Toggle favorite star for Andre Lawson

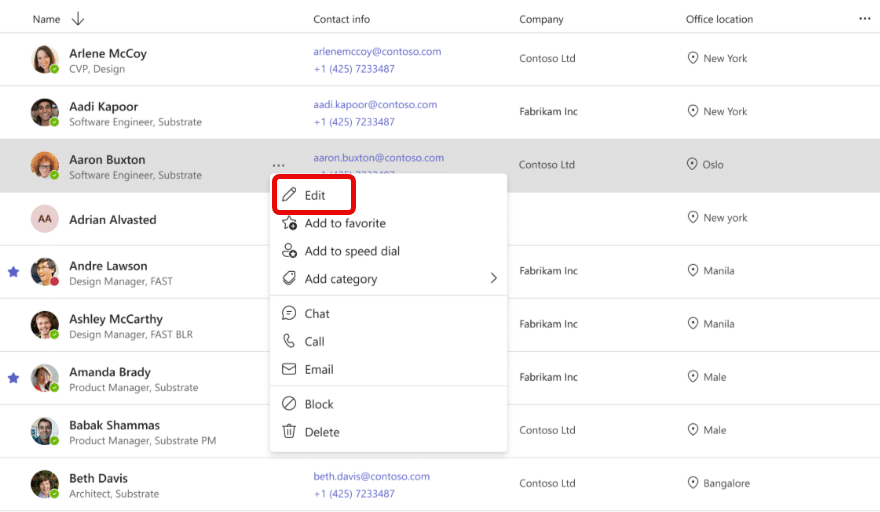pos(13,272)
